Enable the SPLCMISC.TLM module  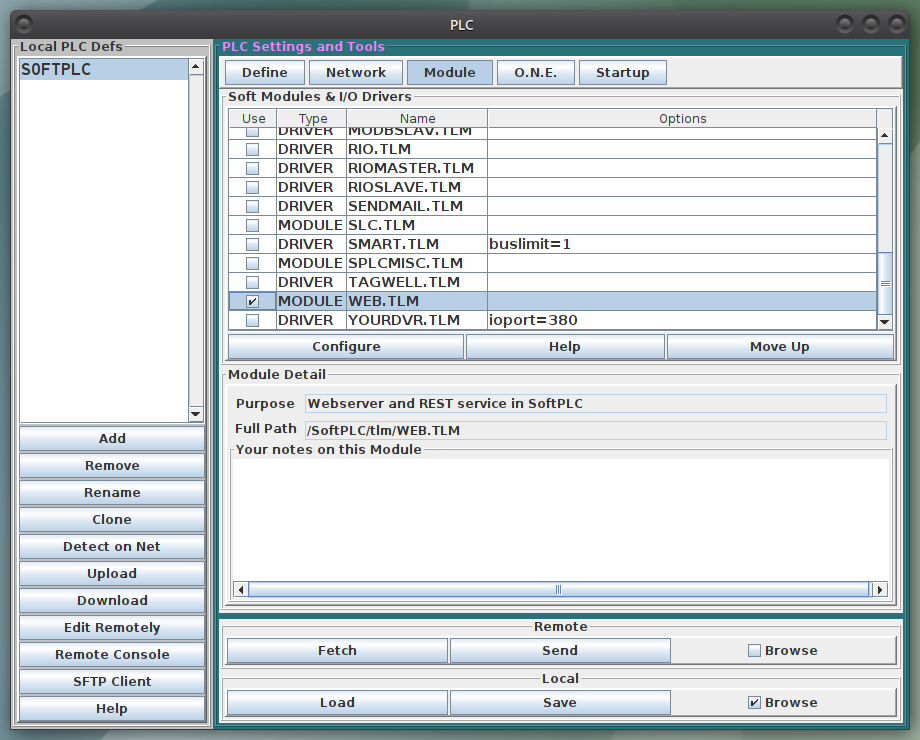click(252, 263)
